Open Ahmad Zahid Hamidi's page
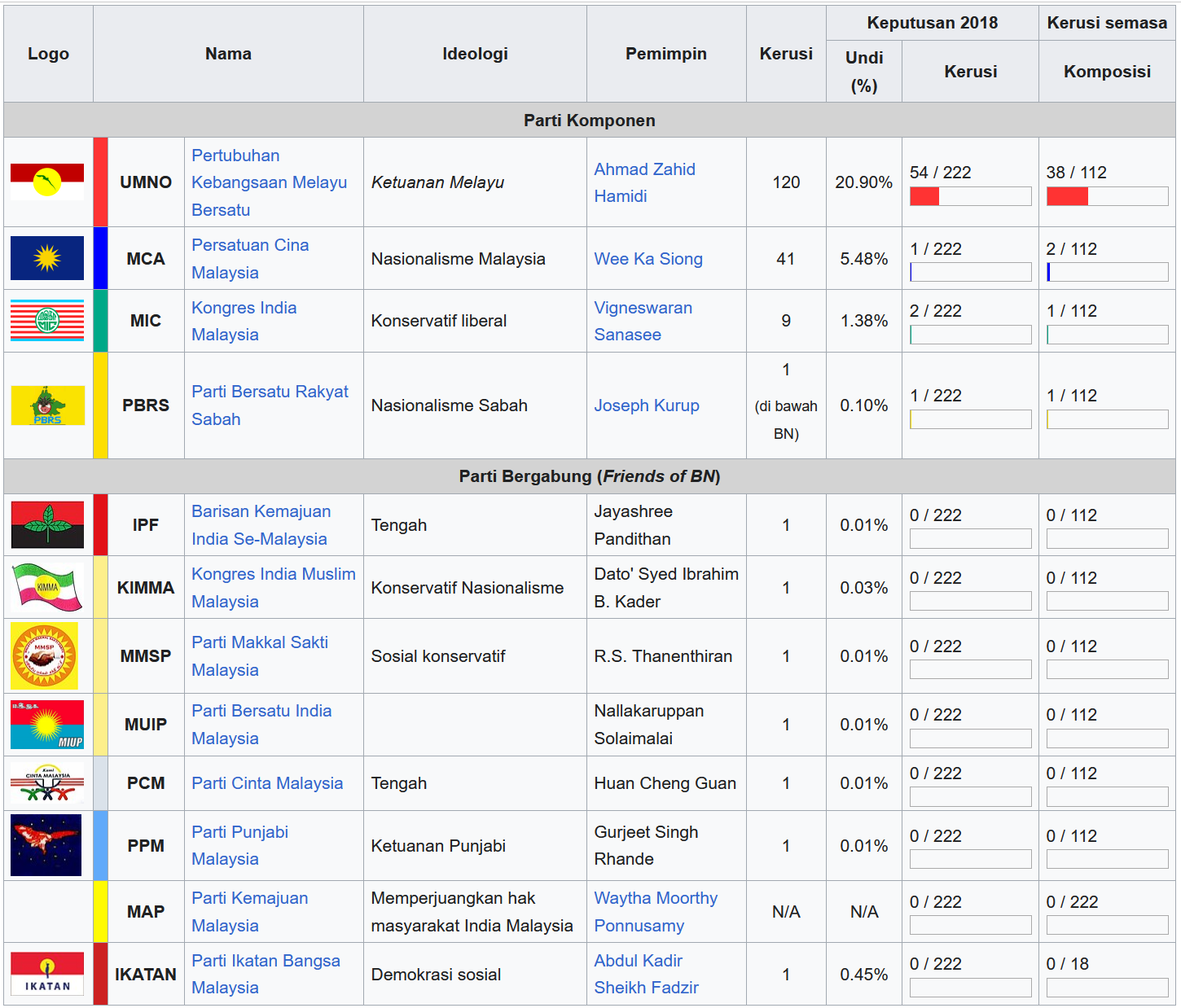The width and height of the screenshot is (1181, 1008). click(645, 182)
